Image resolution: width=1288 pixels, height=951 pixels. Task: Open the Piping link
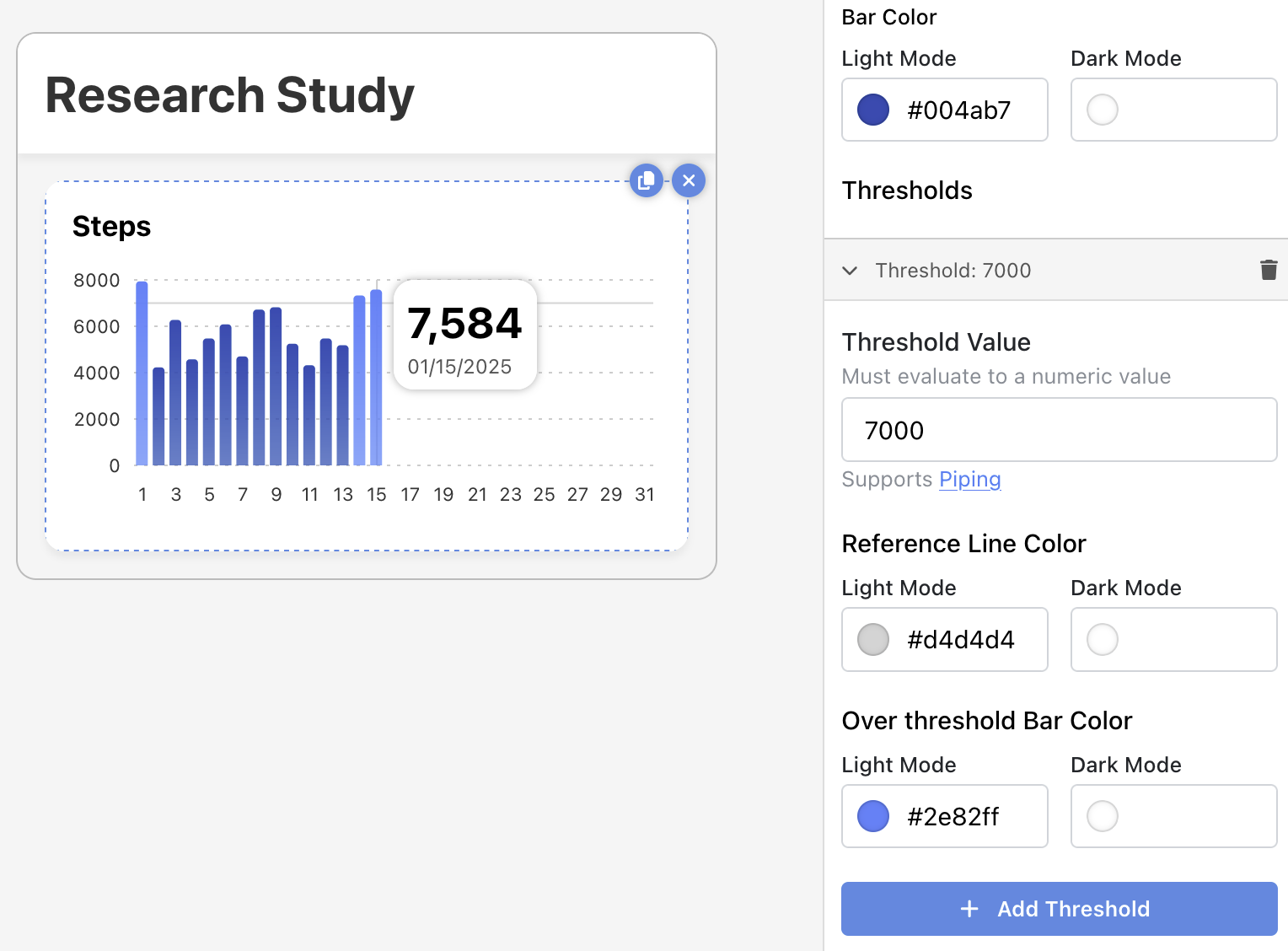pyautogui.click(x=969, y=479)
